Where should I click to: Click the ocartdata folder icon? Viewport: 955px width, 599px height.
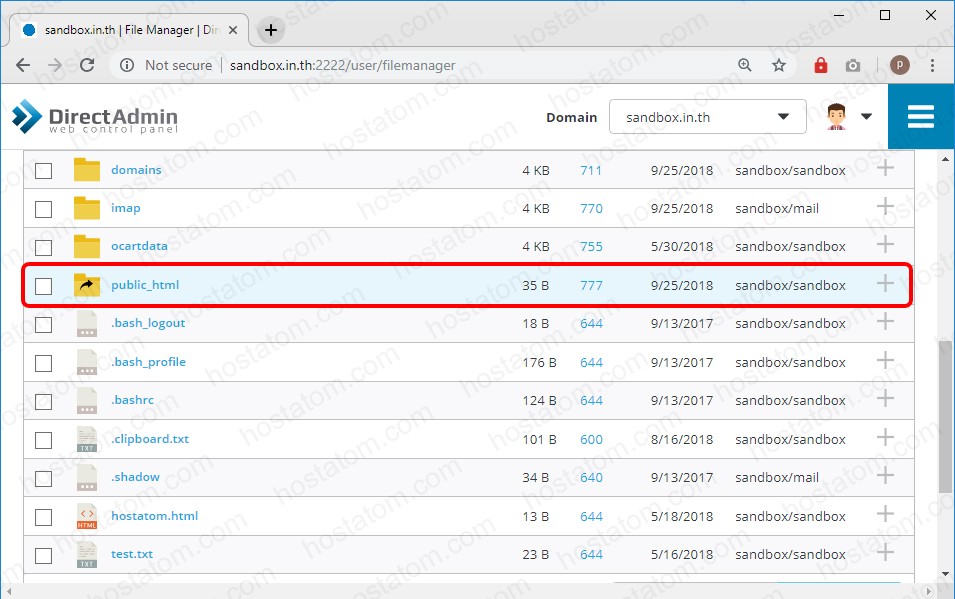(x=86, y=247)
